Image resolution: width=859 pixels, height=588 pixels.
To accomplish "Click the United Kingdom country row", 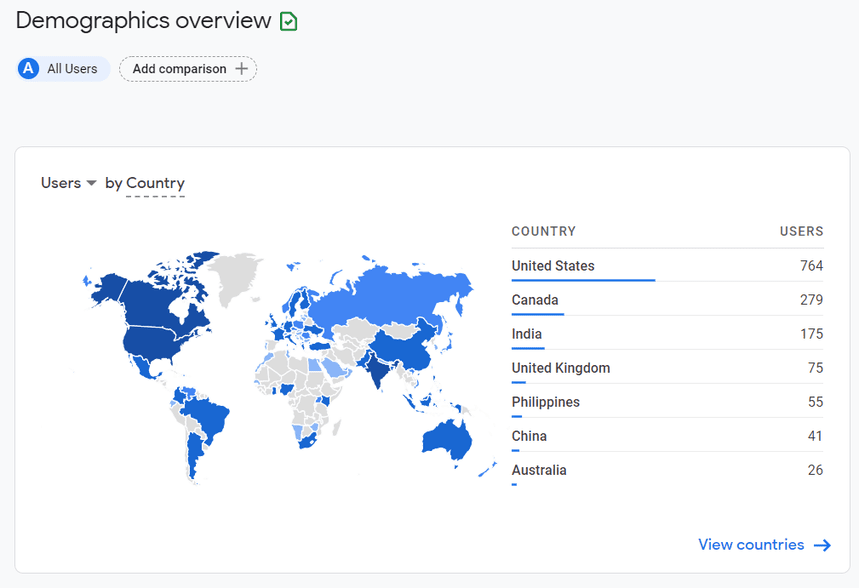I will click(x=560, y=367).
